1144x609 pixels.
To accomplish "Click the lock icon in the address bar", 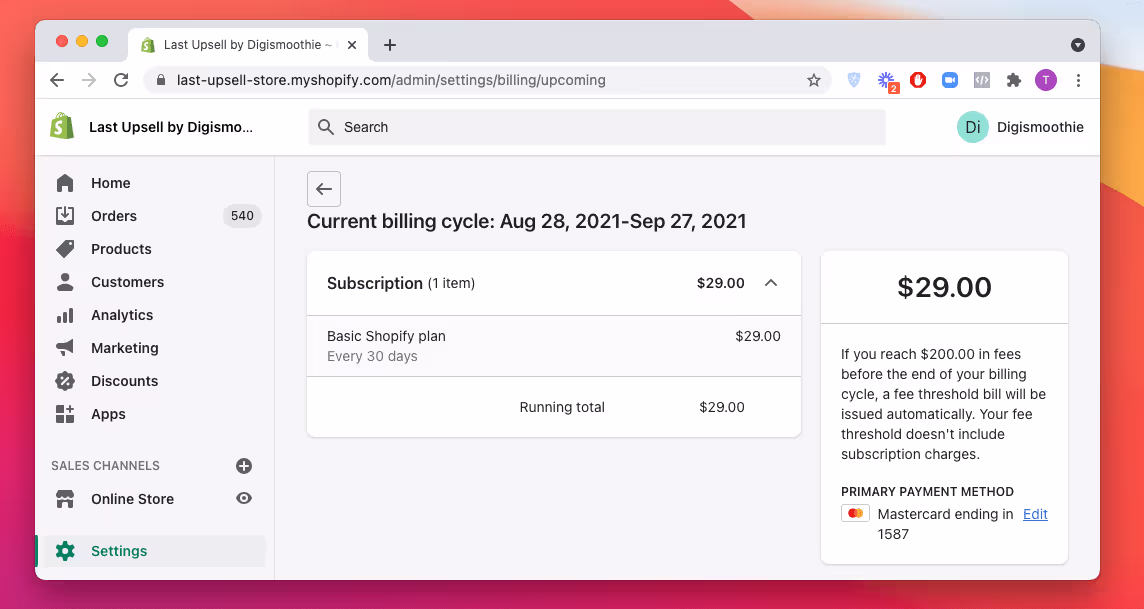I will [161, 80].
